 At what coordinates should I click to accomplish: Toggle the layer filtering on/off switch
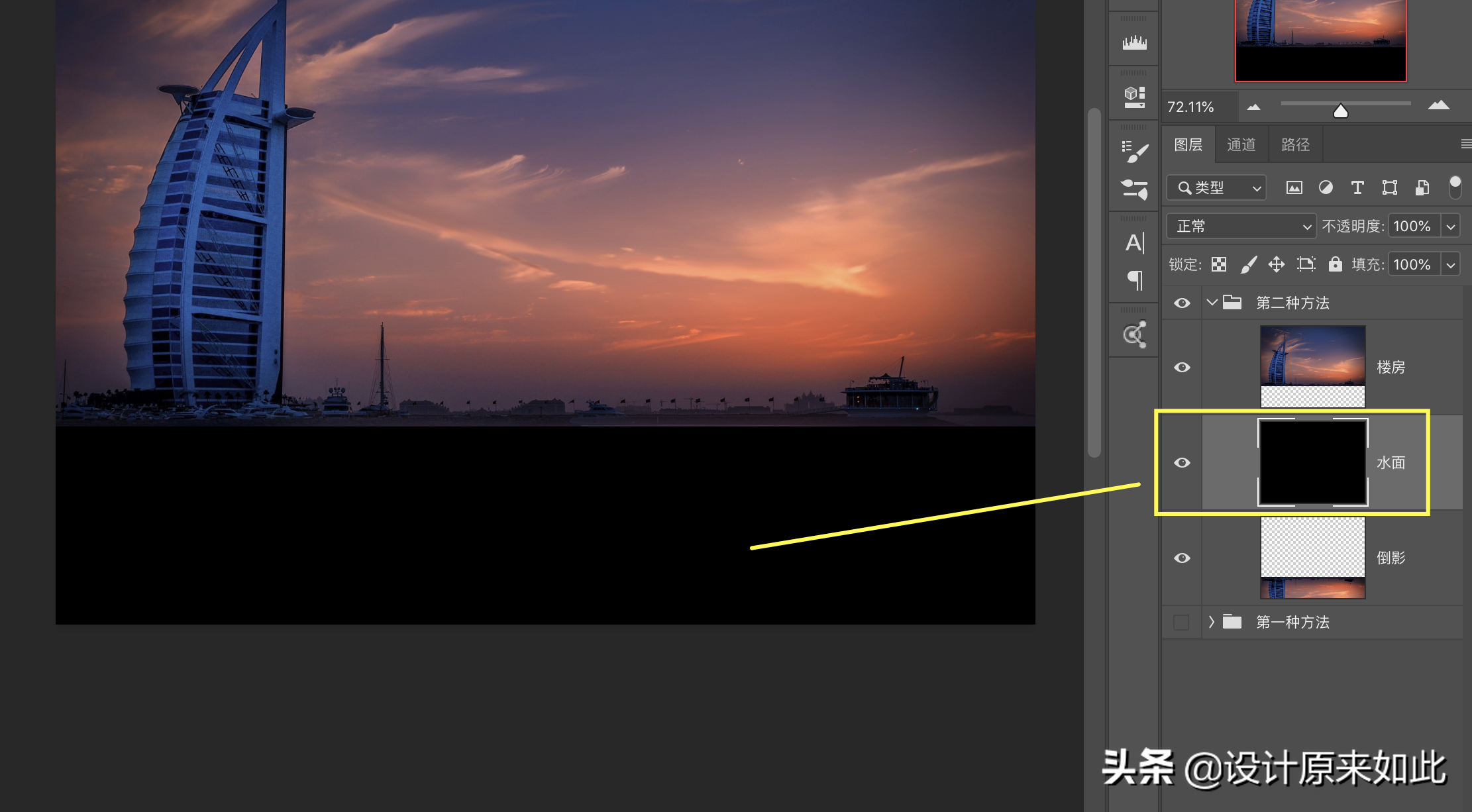click(1455, 187)
